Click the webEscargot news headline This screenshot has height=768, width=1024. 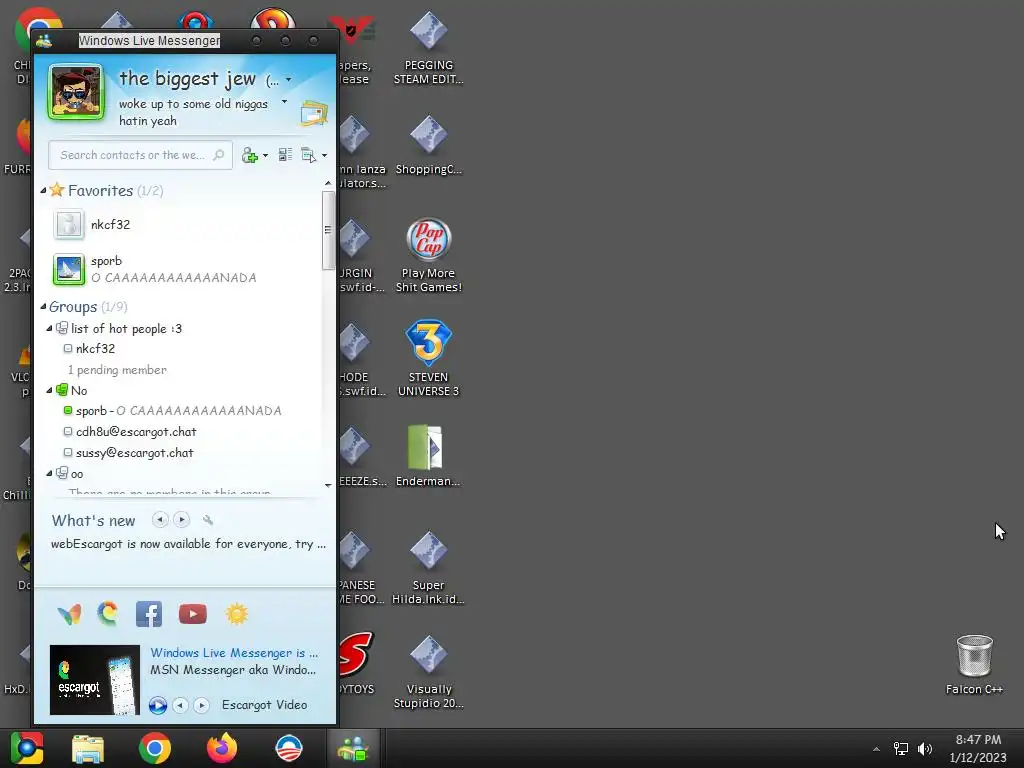click(188, 544)
